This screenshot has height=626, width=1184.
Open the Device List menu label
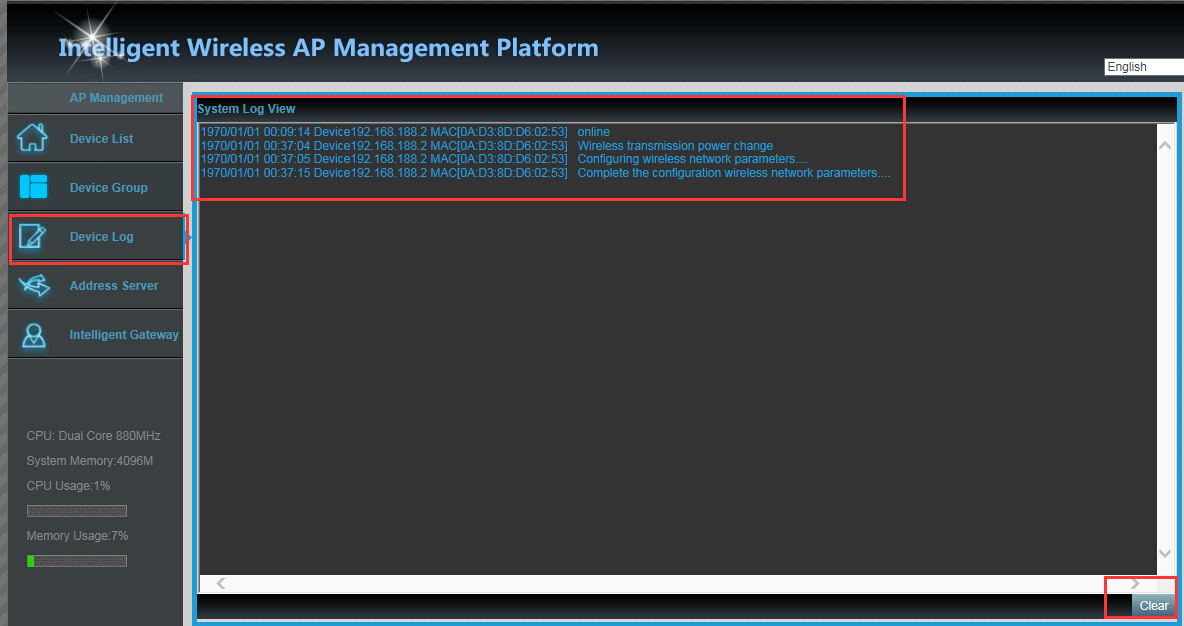click(101, 139)
